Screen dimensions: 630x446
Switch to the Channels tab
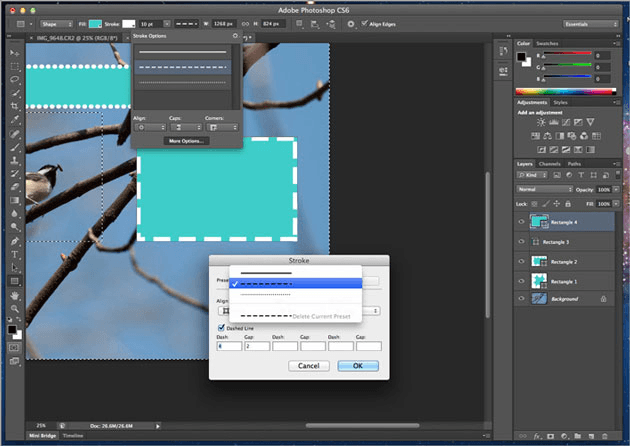(x=550, y=164)
